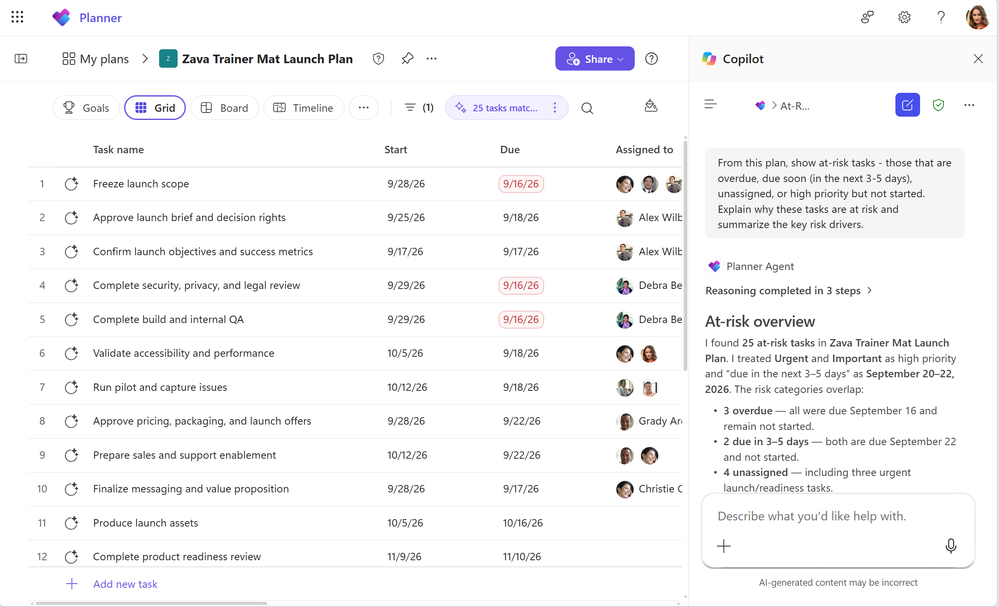Select the Grid view tab
The width and height of the screenshot is (999, 607).
155,108
